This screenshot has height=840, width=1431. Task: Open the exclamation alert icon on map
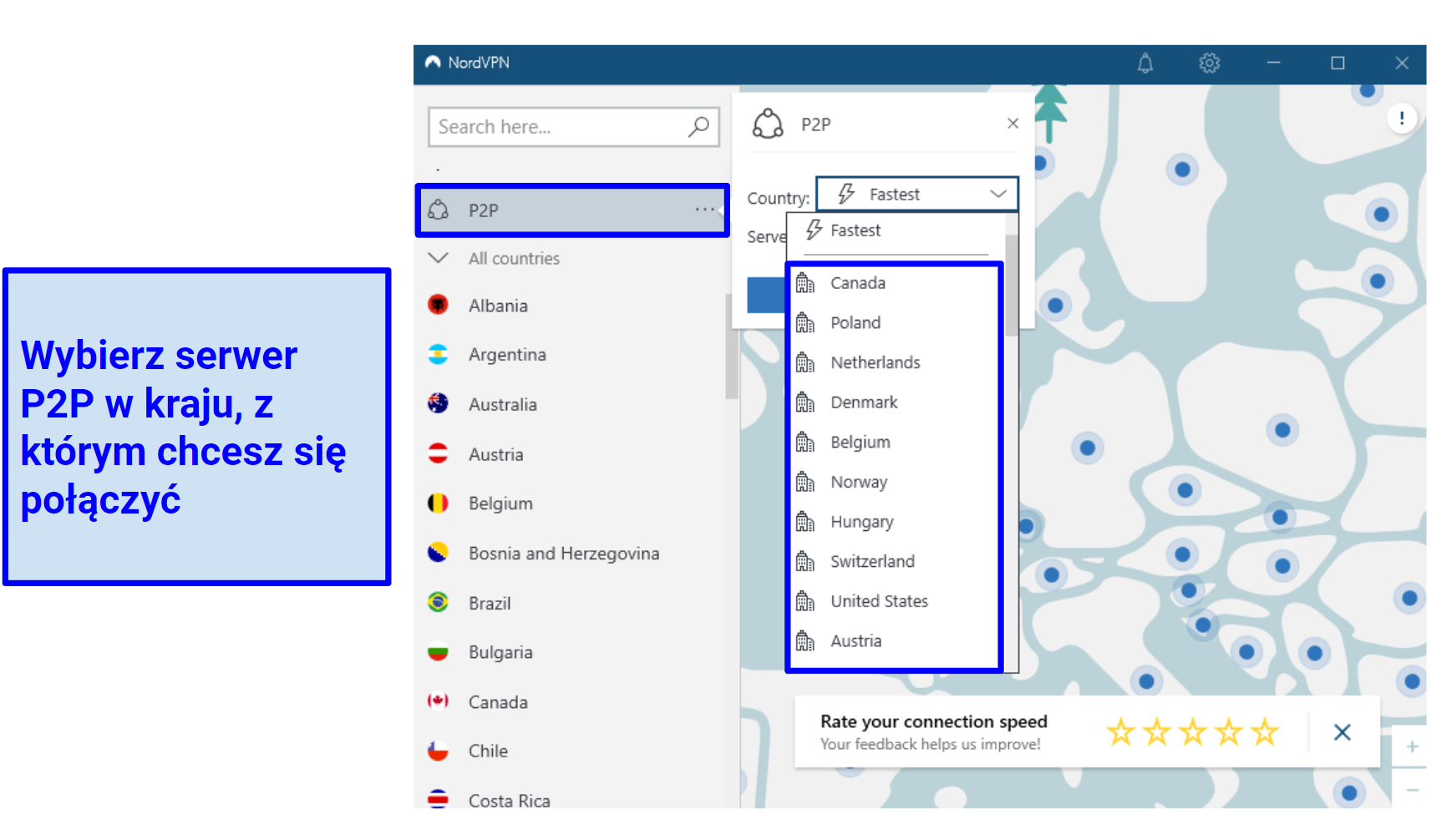(1401, 118)
